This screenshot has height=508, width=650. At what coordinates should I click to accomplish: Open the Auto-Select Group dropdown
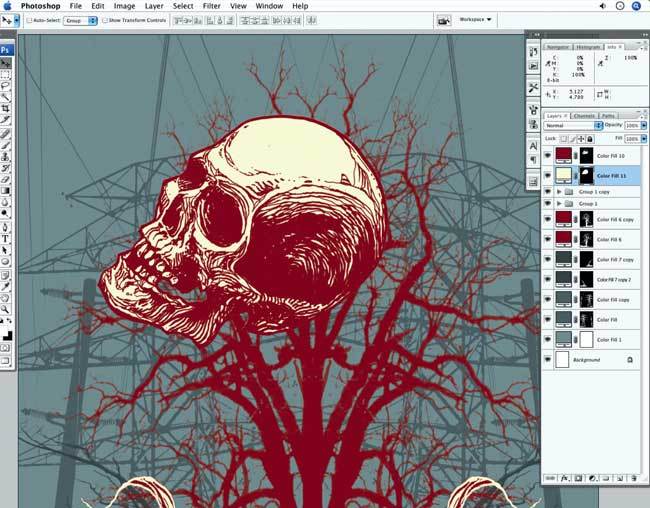(80, 20)
